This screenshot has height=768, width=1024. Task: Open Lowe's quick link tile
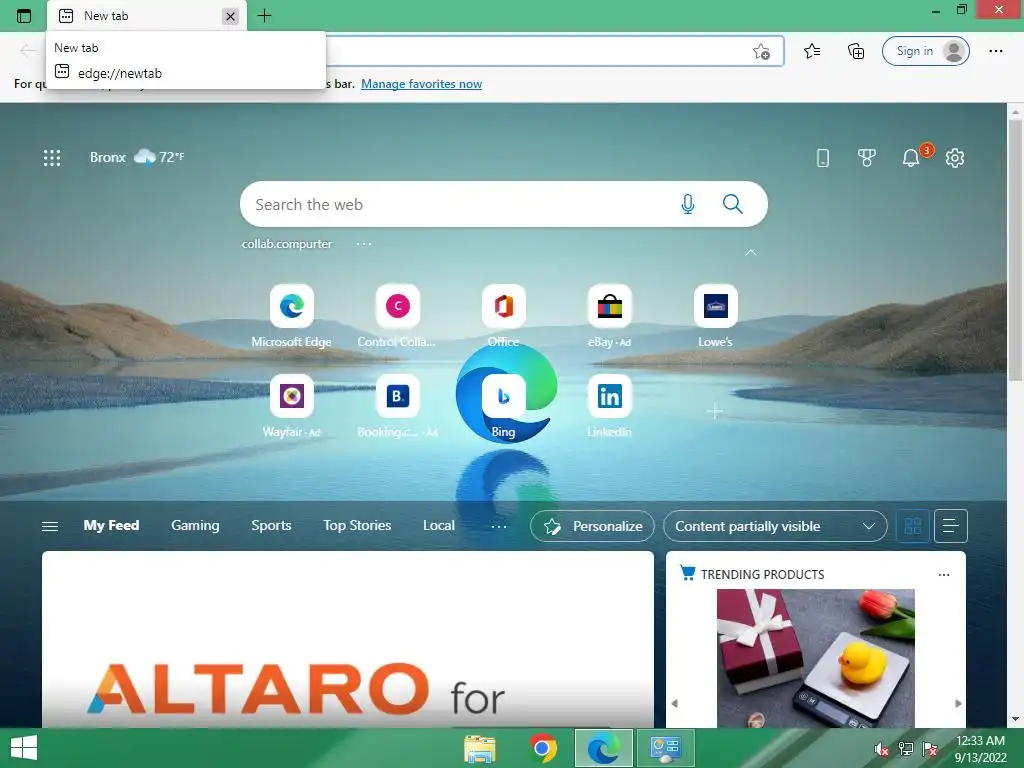(x=715, y=316)
